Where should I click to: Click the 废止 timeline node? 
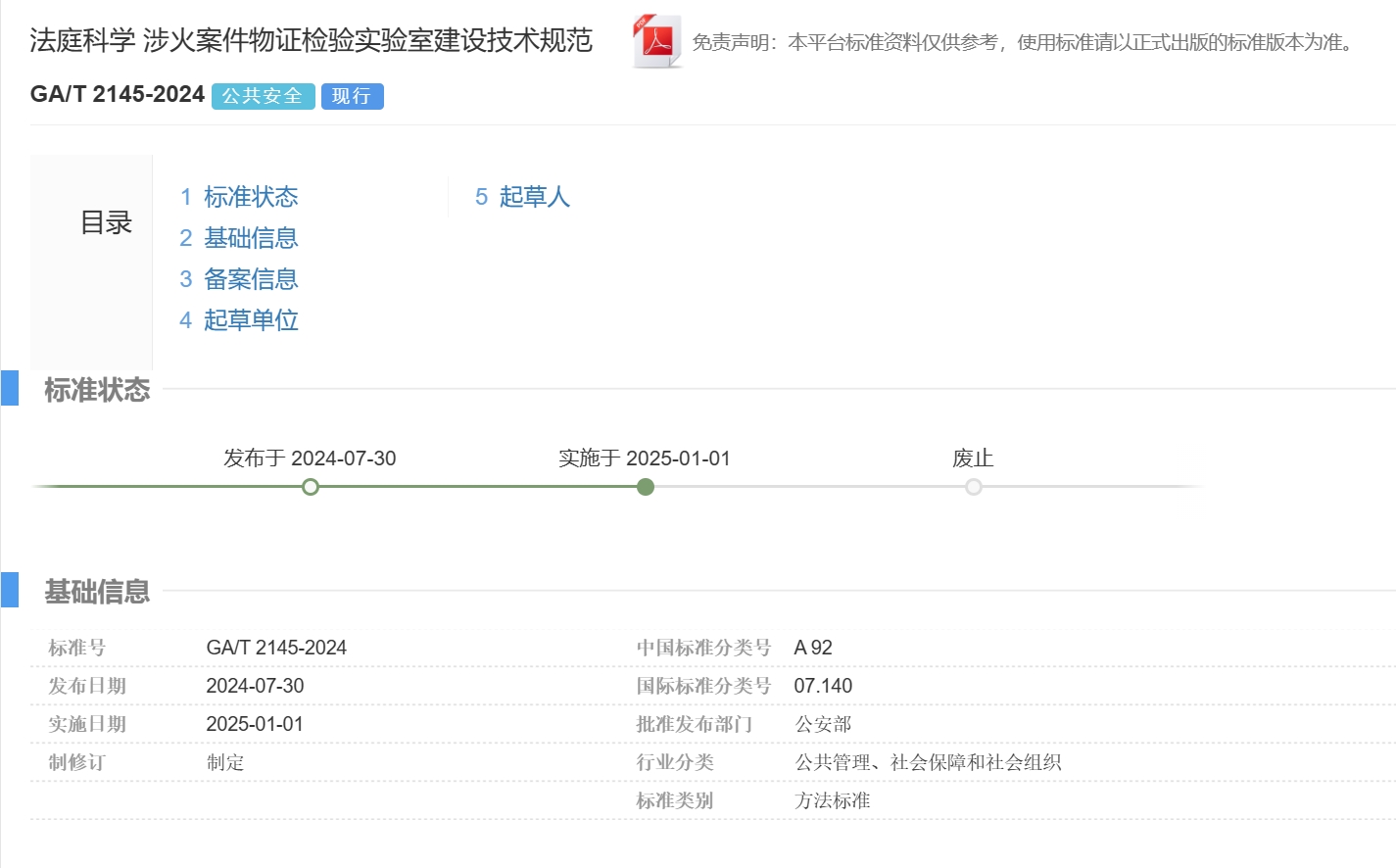tap(974, 487)
